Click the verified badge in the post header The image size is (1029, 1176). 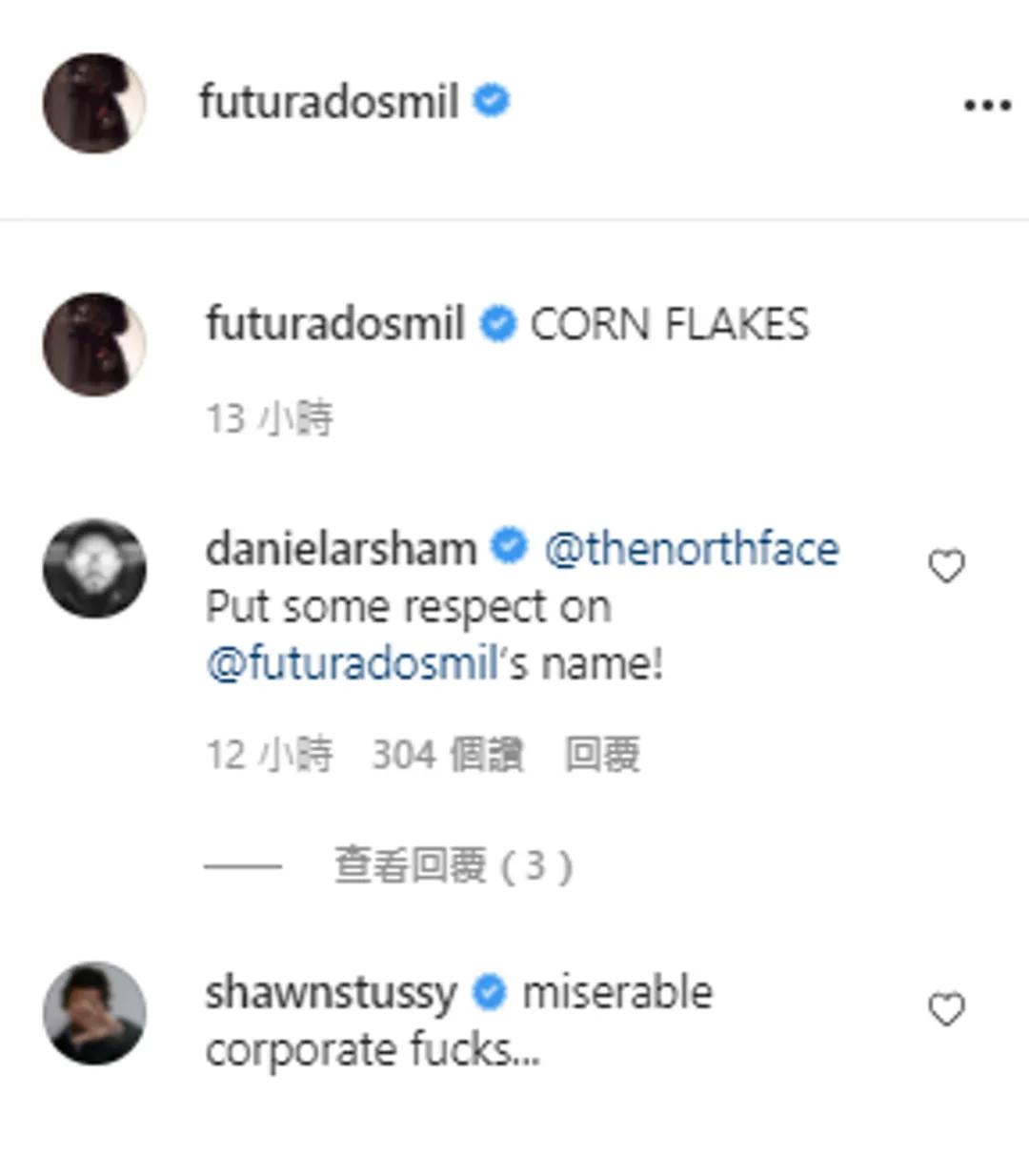coord(492,101)
